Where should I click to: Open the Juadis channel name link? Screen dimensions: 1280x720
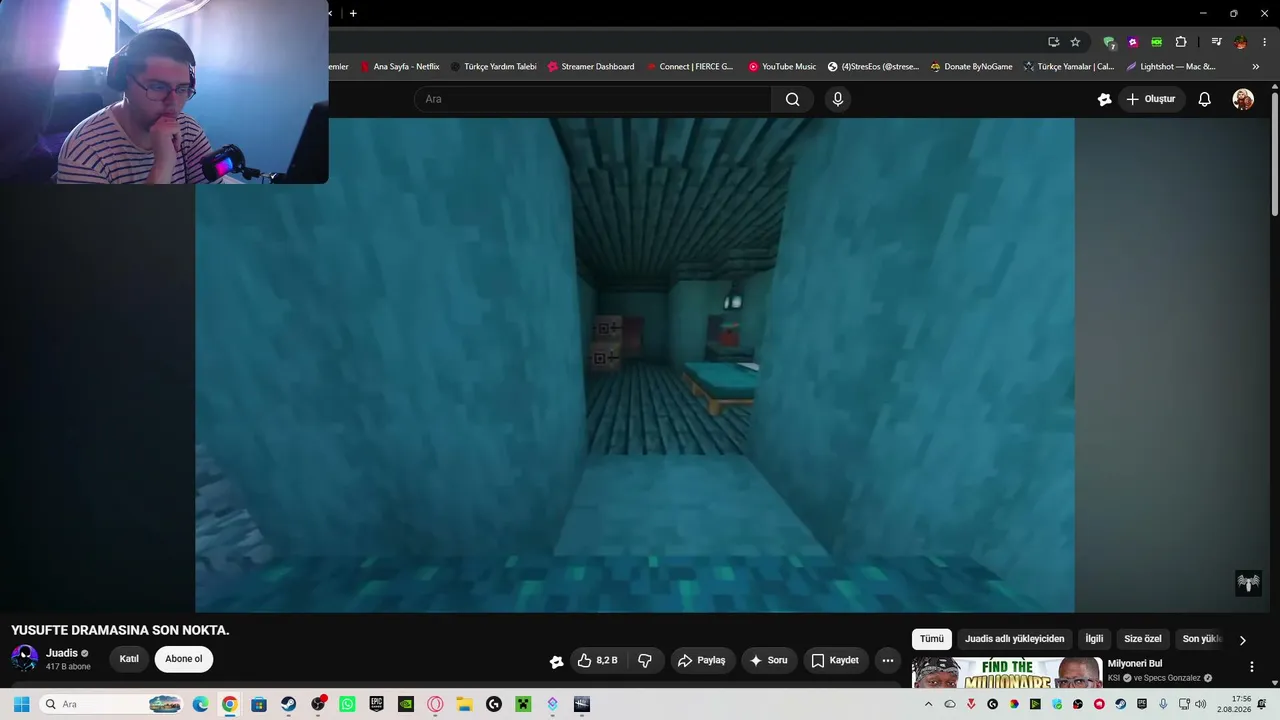[62, 653]
